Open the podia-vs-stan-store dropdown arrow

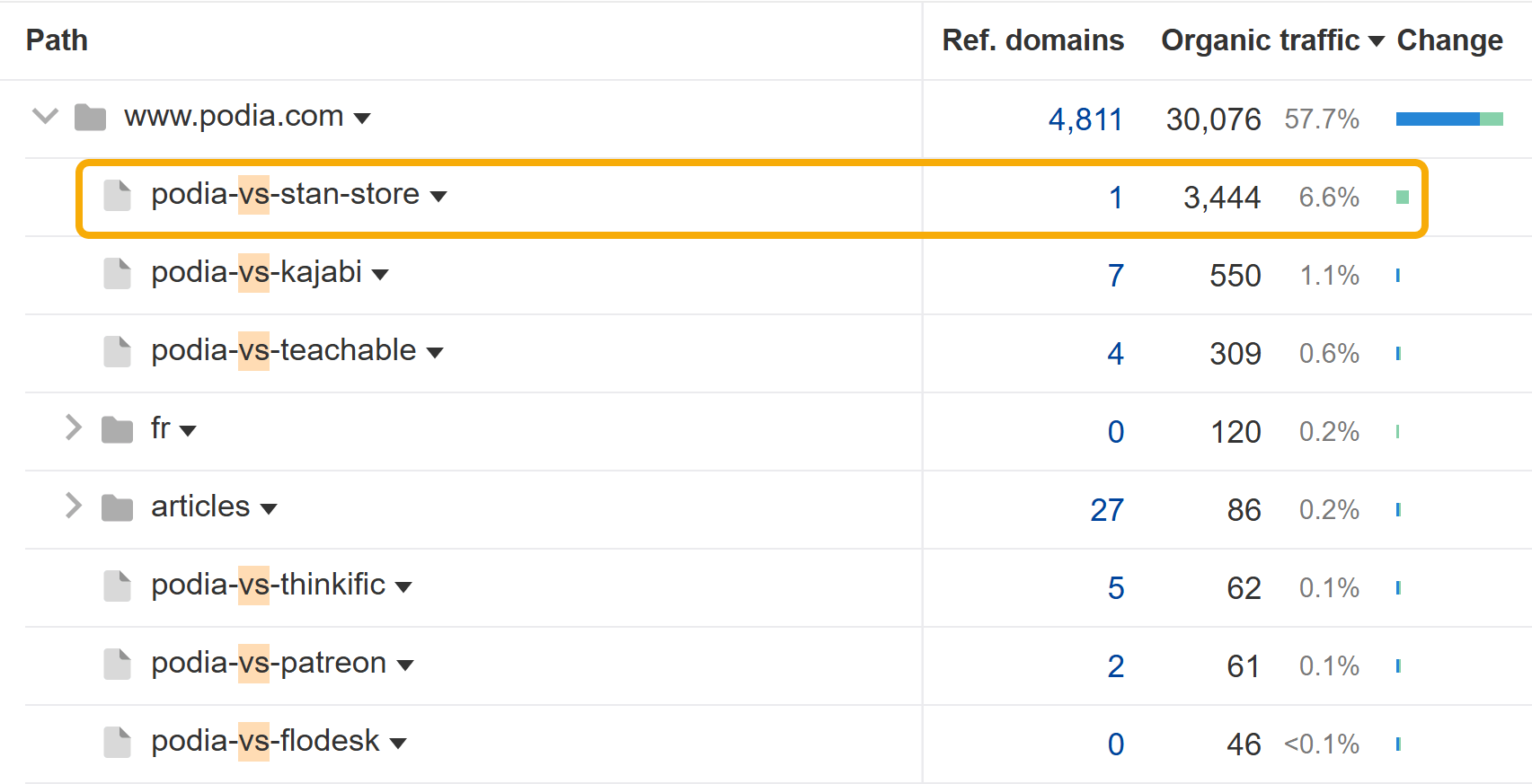[438, 197]
